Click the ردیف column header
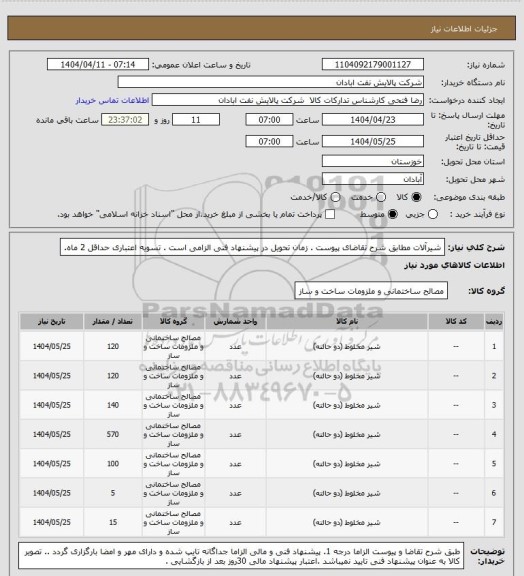The height and width of the screenshot is (576, 524). (x=494, y=321)
